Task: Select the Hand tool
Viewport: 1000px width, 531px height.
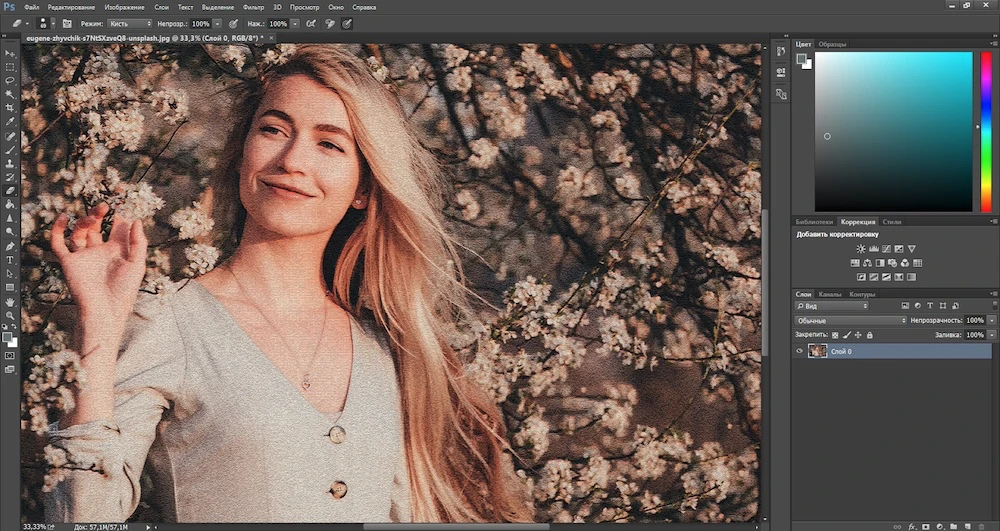Action: click(10, 301)
